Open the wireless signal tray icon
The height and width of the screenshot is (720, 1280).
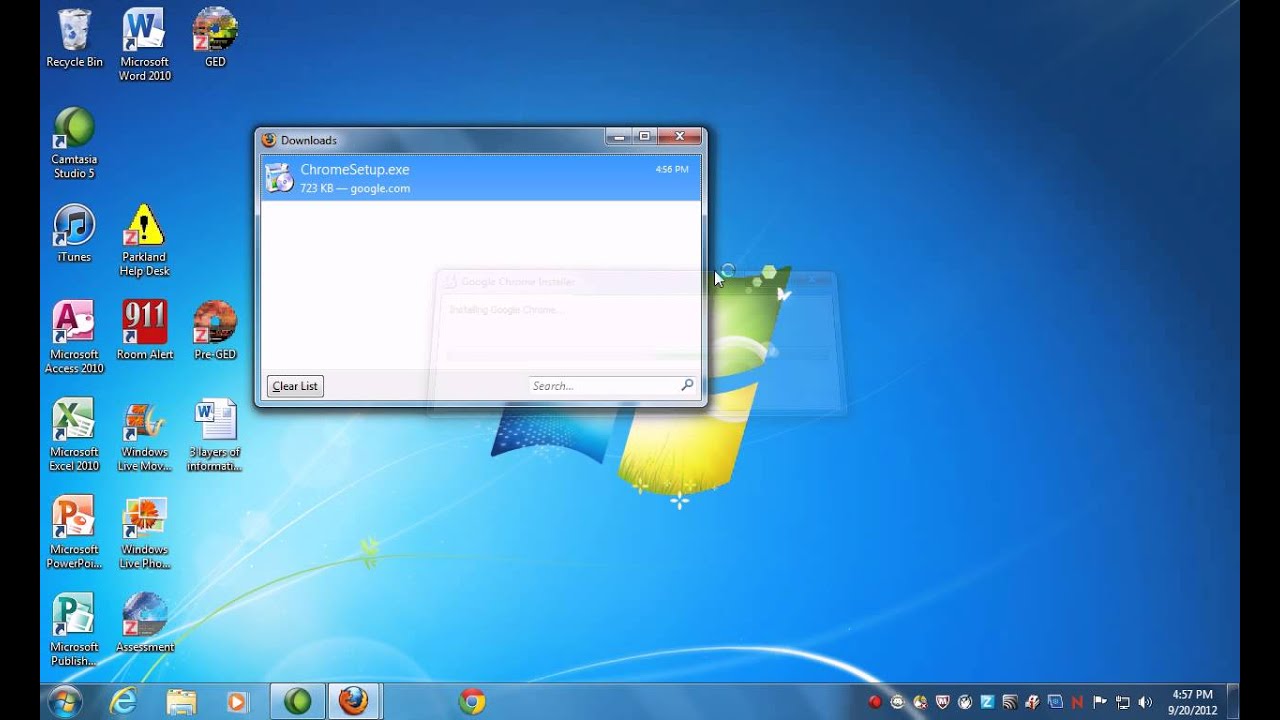(x=1009, y=702)
